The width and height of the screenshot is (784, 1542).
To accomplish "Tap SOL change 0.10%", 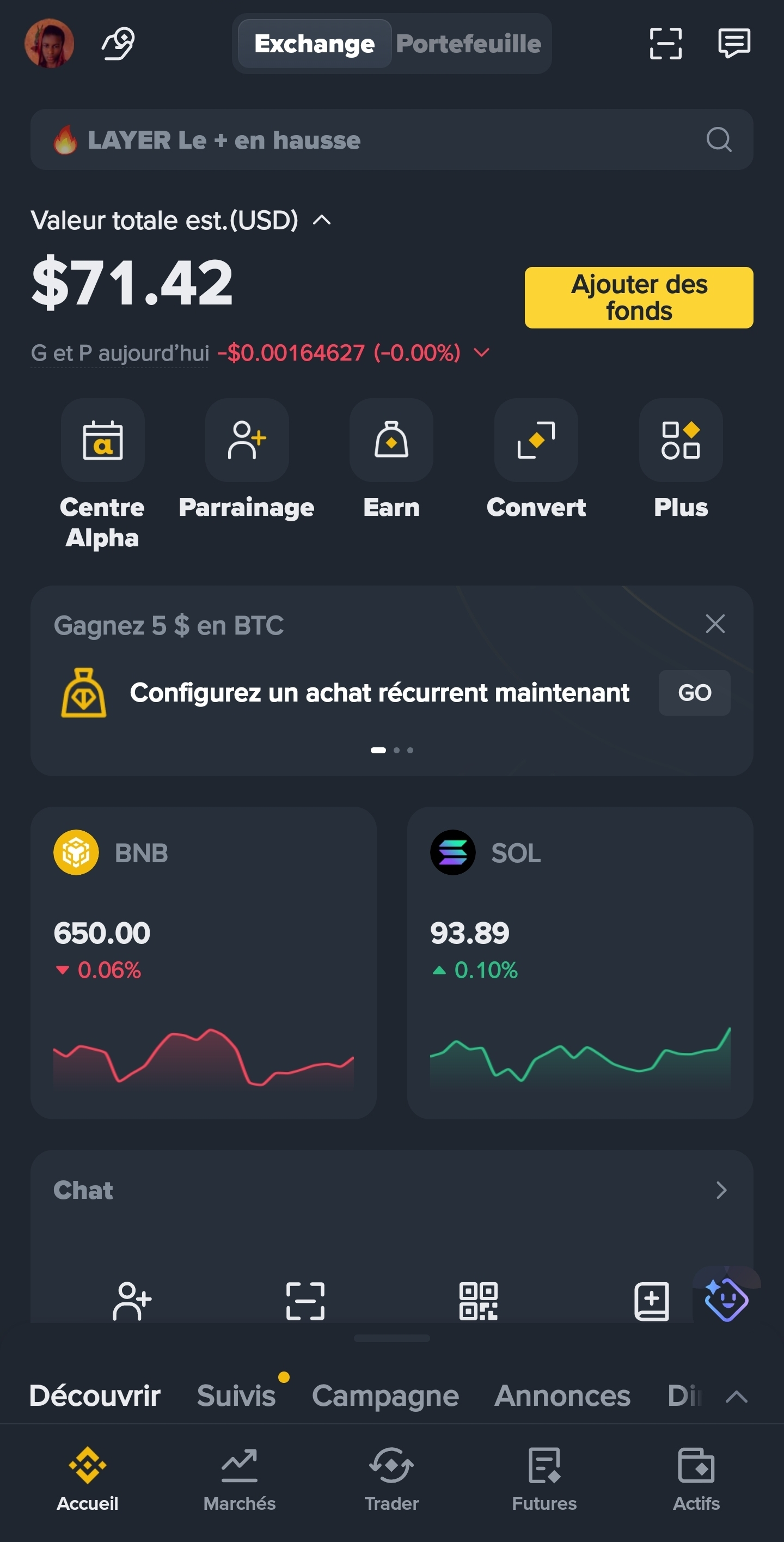I will (x=475, y=970).
